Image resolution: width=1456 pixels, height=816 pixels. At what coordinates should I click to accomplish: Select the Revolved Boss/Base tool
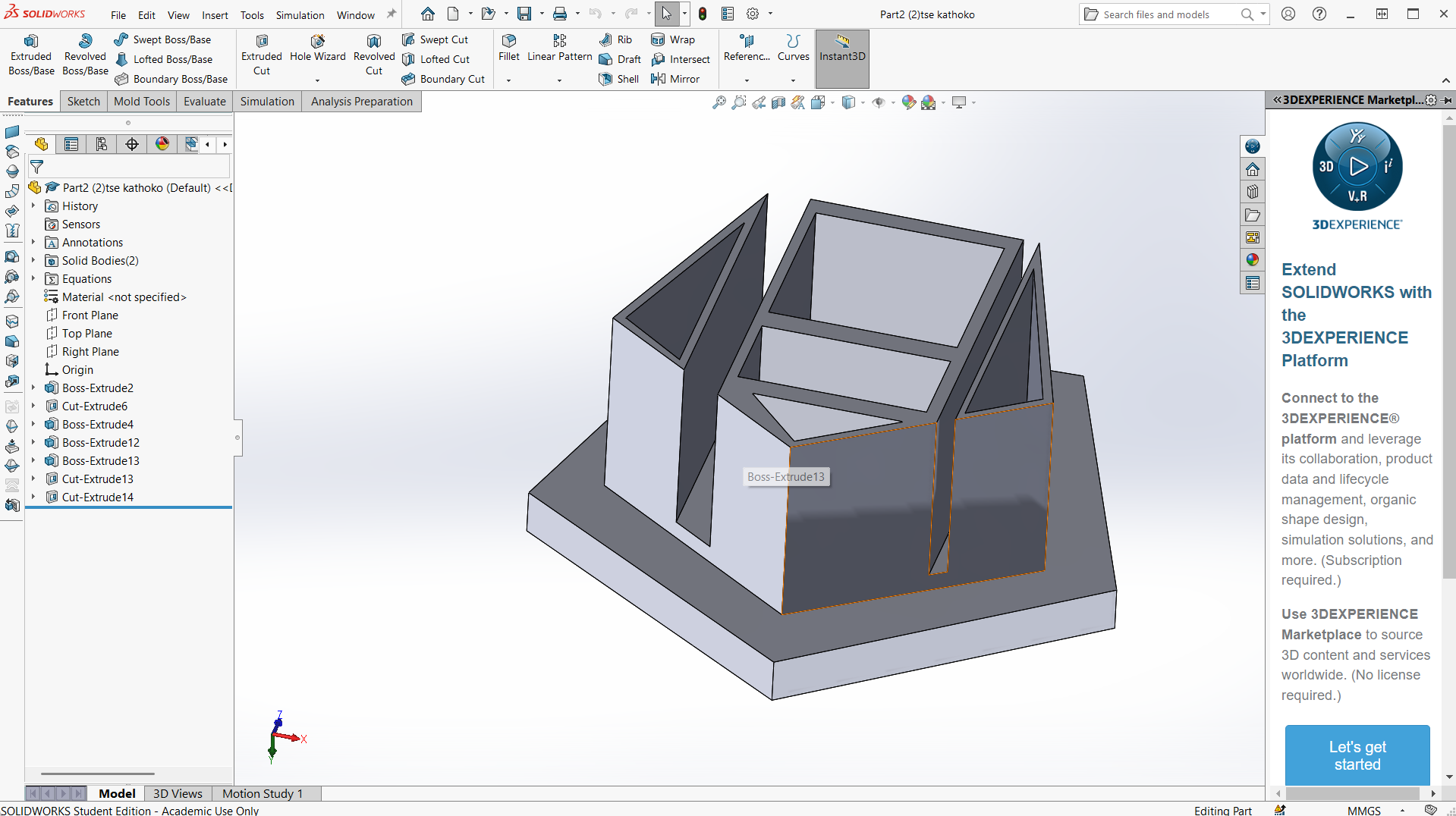(x=85, y=55)
